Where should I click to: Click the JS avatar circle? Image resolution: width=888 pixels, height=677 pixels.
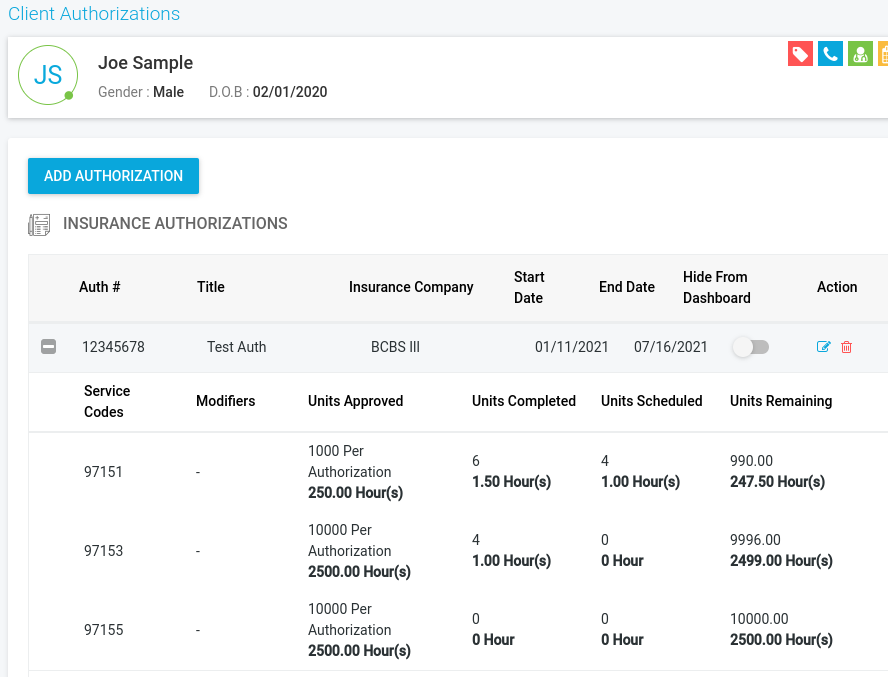pyautogui.click(x=48, y=75)
